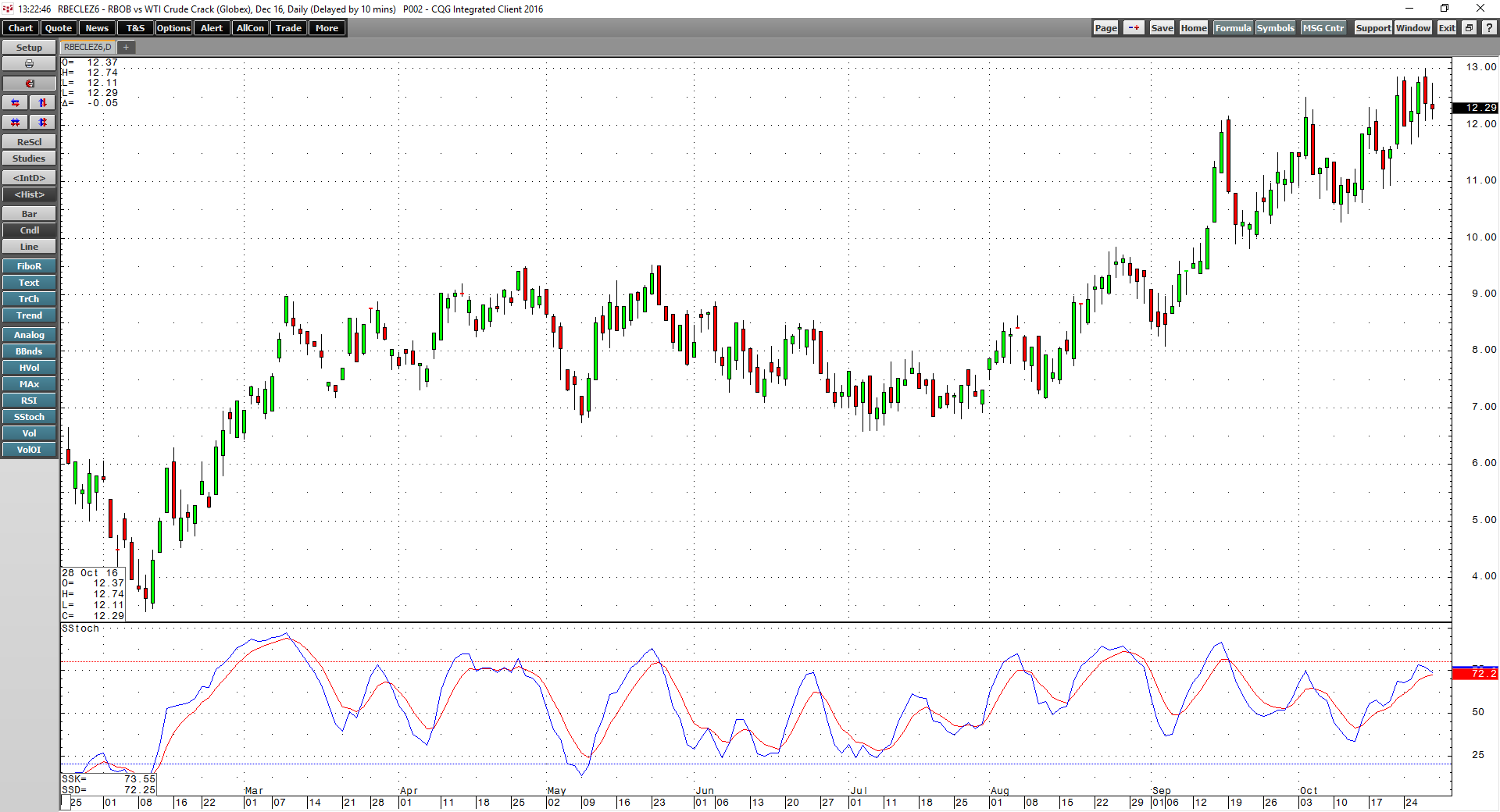Open the Window menu
Image resolution: width=1500 pixels, height=812 pixels.
pyautogui.click(x=1413, y=28)
